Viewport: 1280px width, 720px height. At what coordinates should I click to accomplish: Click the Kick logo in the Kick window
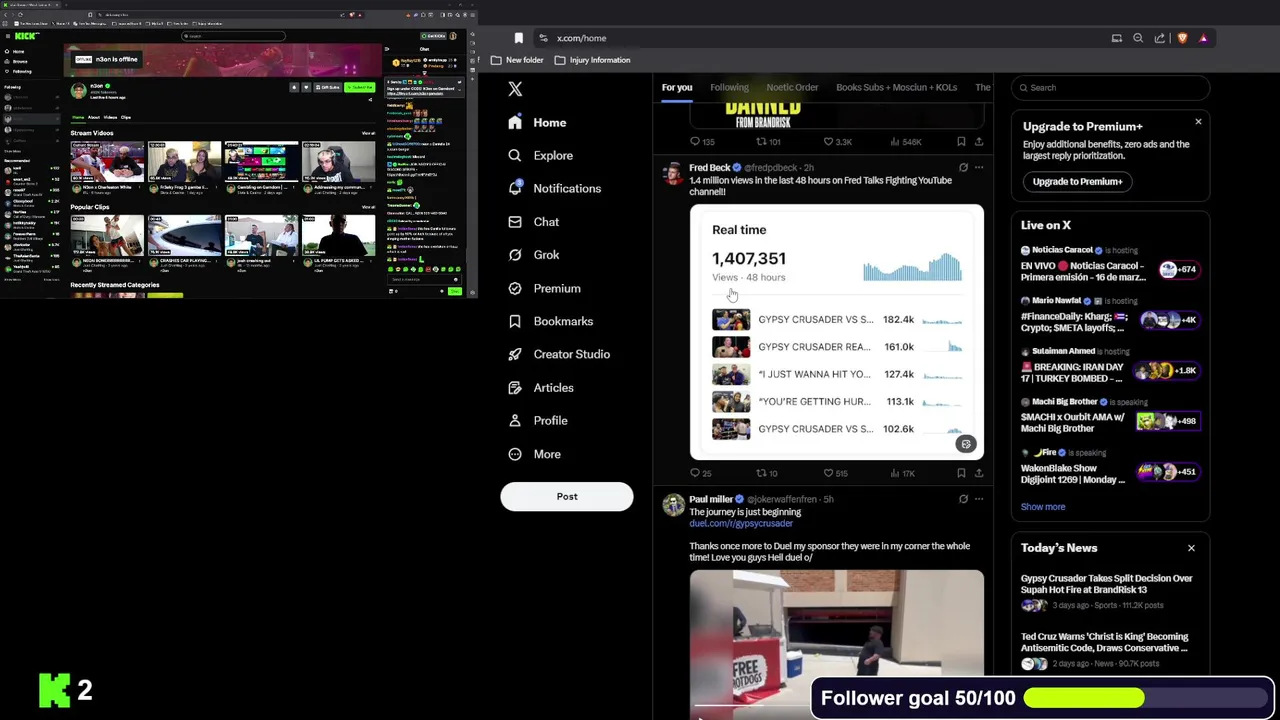[x=27, y=36]
